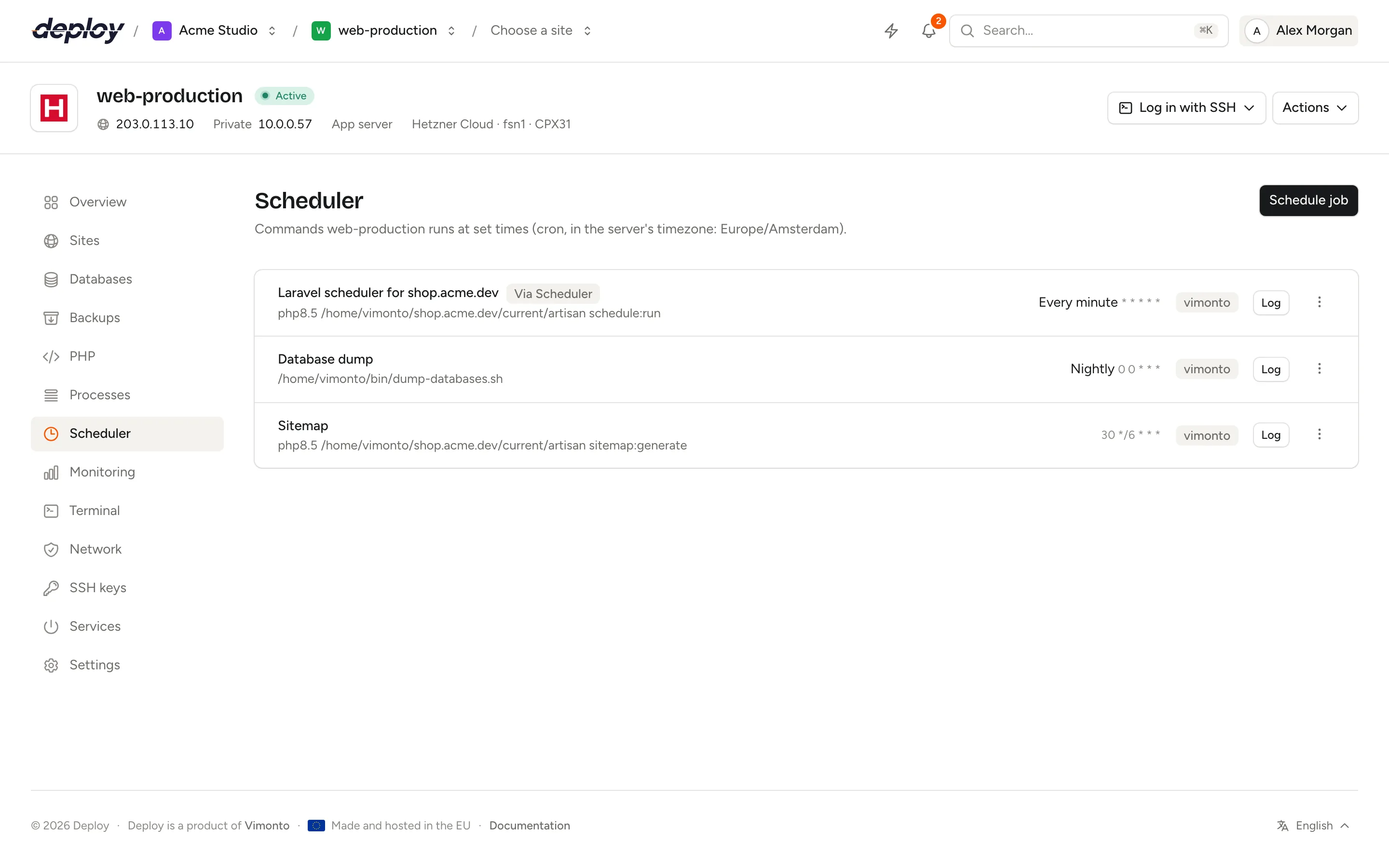The width and height of the screenshot is (1389, 868).
Task: View Log for Sitemap job
Action: point(1271,435)
